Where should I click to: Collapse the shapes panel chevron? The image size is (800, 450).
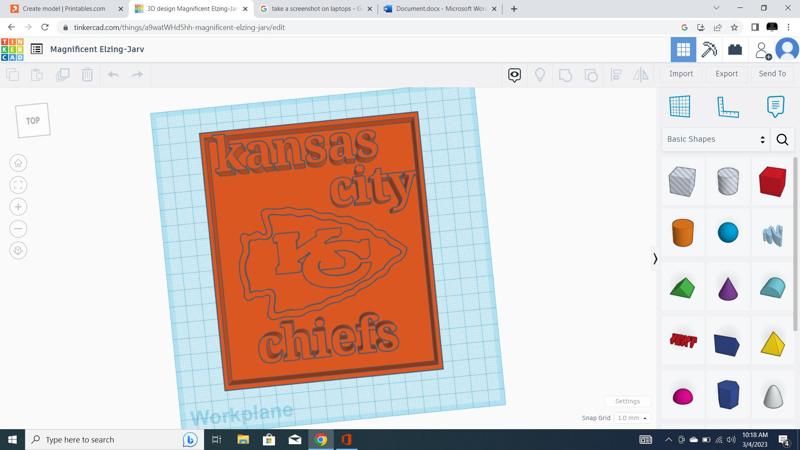(x=655, y=258)
